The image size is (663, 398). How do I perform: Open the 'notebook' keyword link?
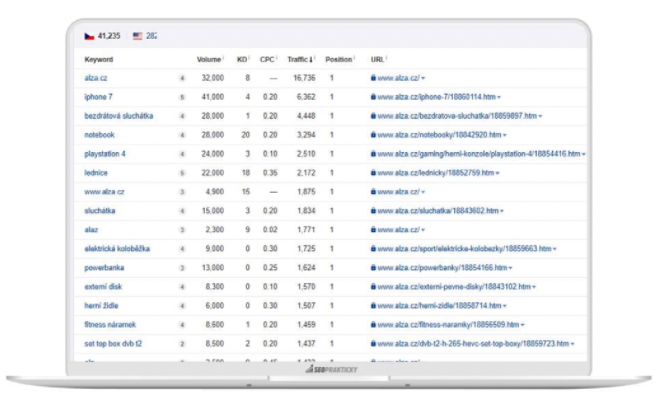[99, 135]
